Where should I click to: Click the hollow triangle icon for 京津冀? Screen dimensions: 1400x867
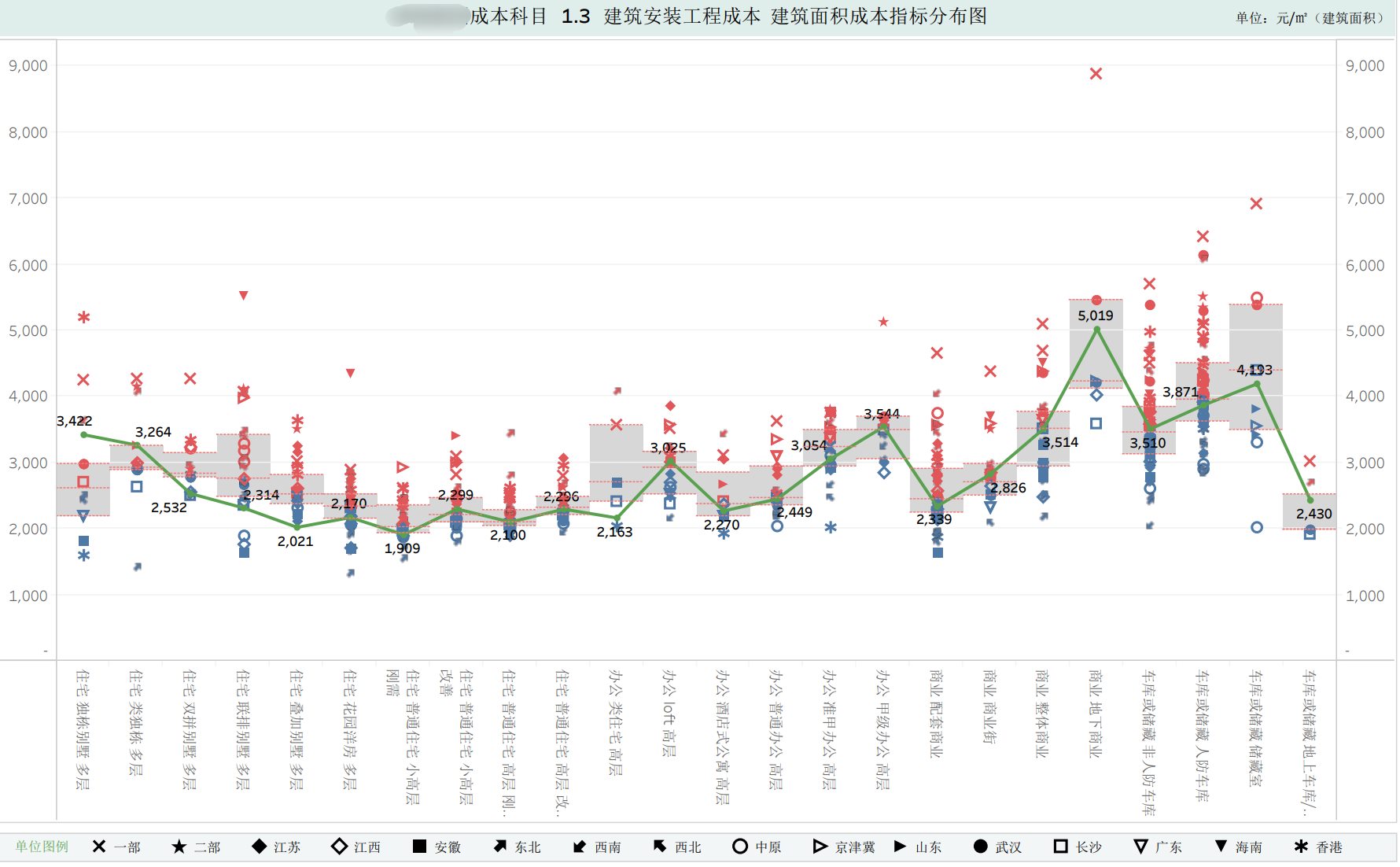tap(820, 847)
